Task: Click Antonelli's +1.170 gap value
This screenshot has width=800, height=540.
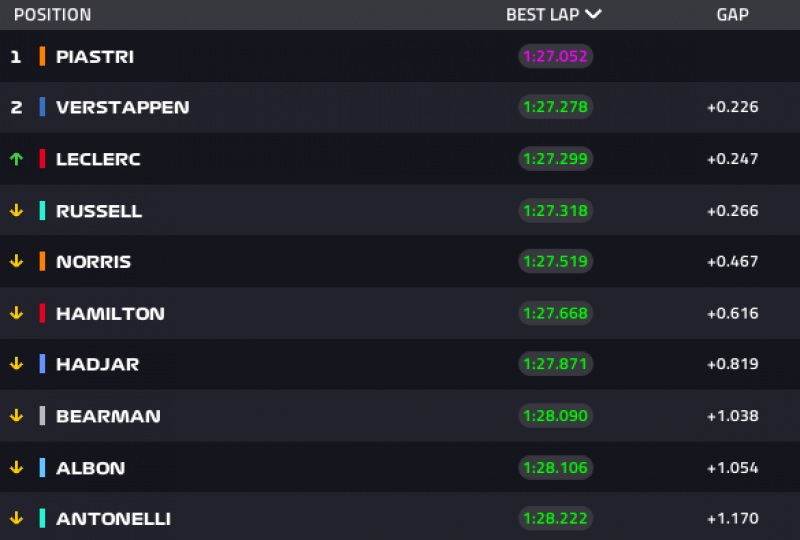Action: coord(732,519)
